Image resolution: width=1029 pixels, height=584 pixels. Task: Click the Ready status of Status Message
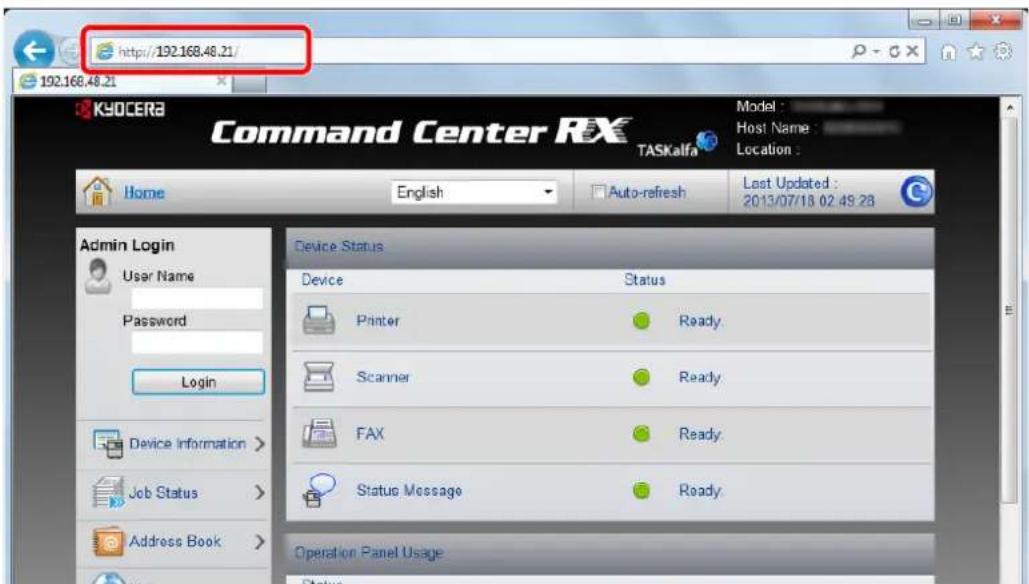coord(700,490)
